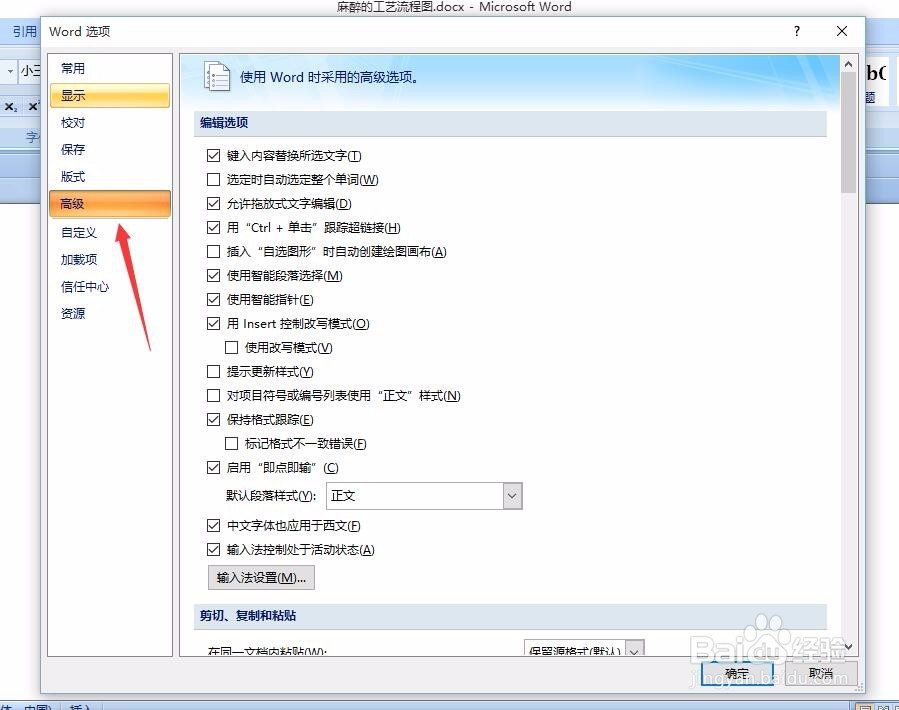Screen dimensions: 899x710
Task: Check 使用改写模式
Action: [231, 347]
